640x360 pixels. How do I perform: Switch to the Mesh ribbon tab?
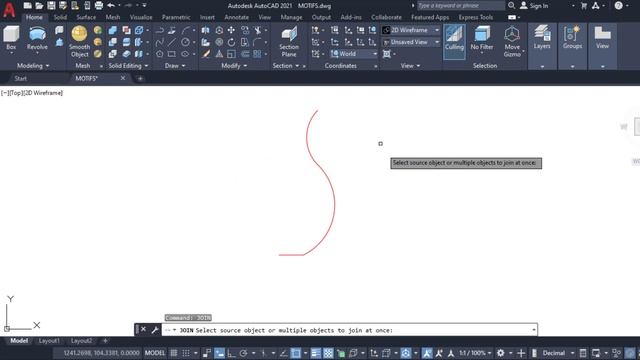[113, 17]
